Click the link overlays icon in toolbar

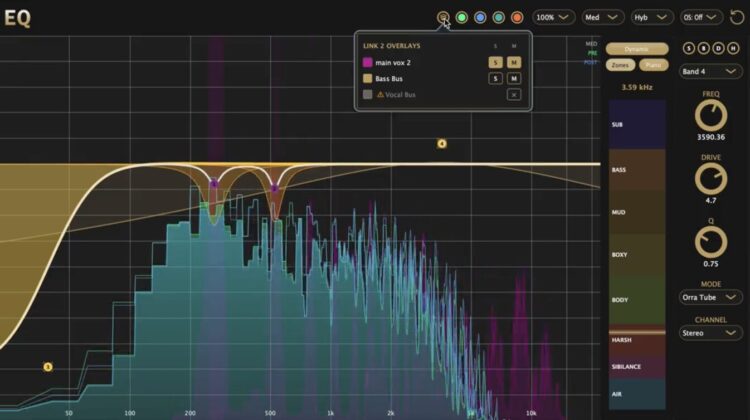[443, 17]
